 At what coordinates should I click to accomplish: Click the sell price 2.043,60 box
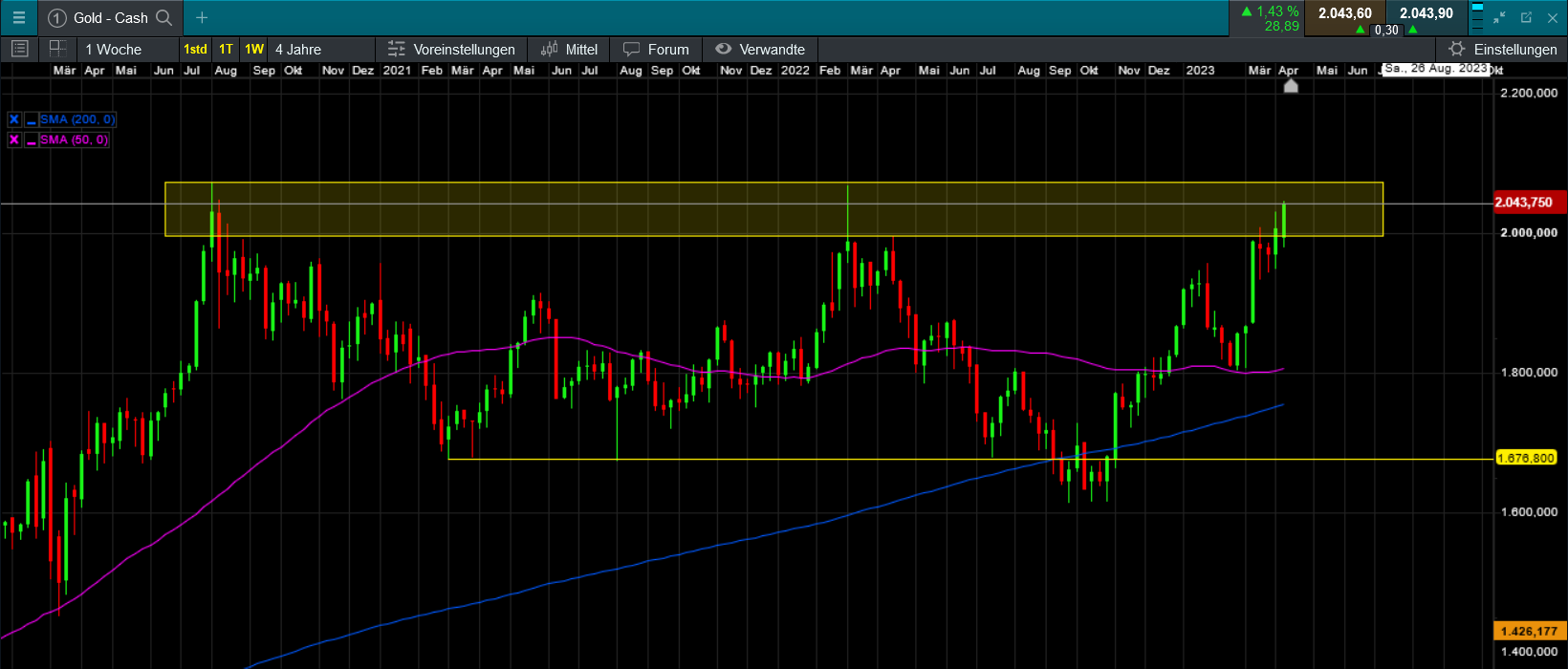(x=1344, y=13)
